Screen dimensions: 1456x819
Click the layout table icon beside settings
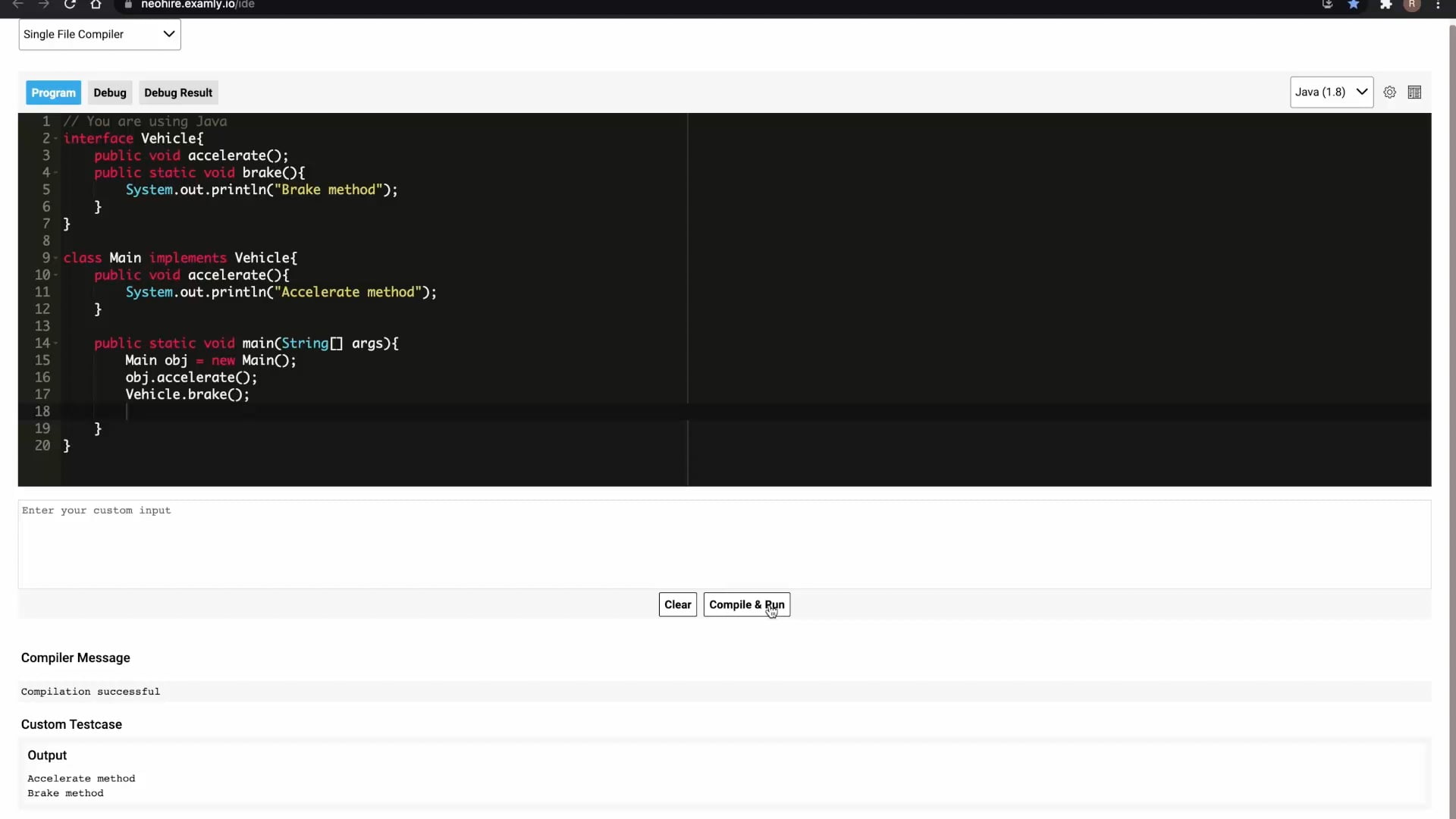[1414, 93]
